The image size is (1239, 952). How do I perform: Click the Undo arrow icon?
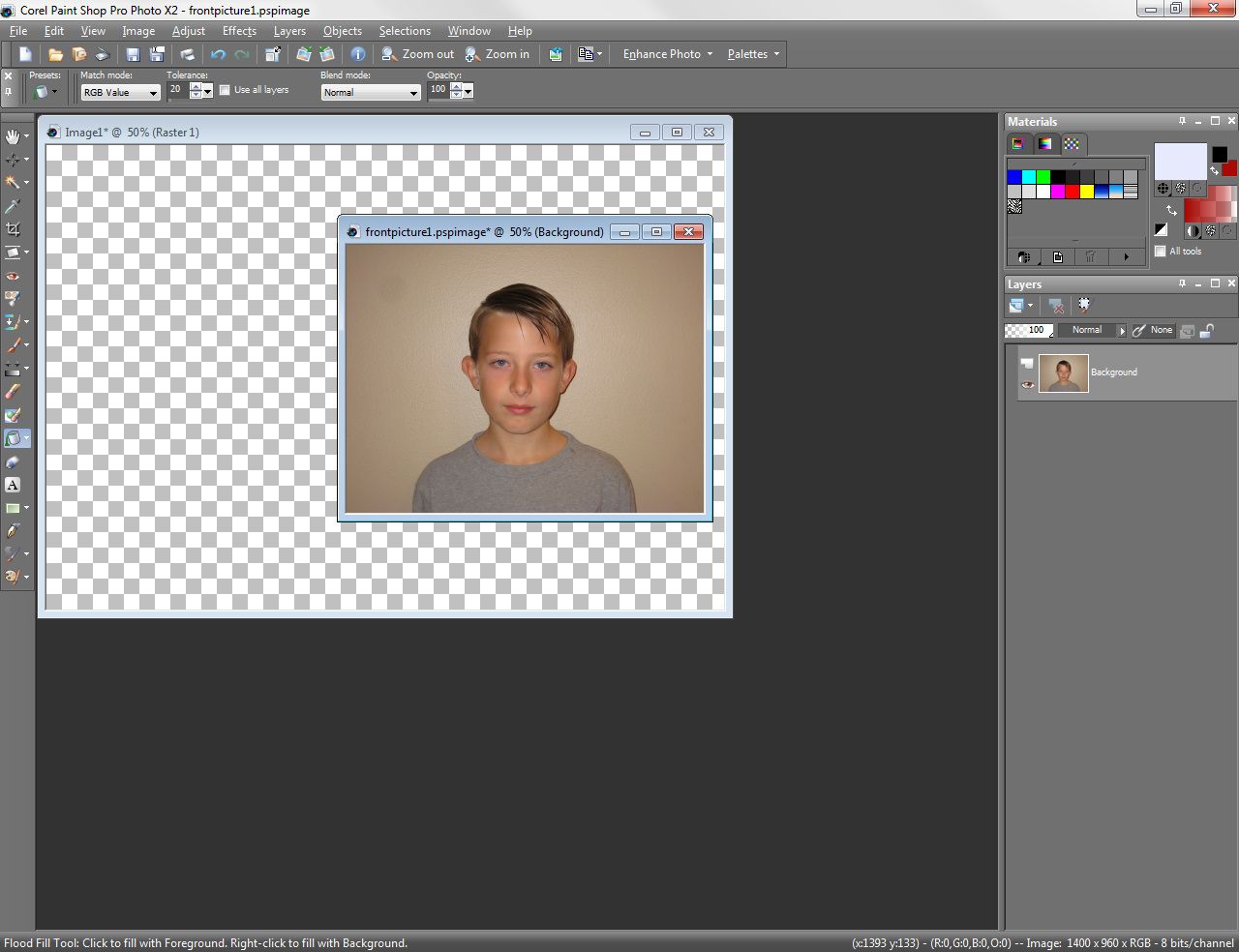click(218, 54)
